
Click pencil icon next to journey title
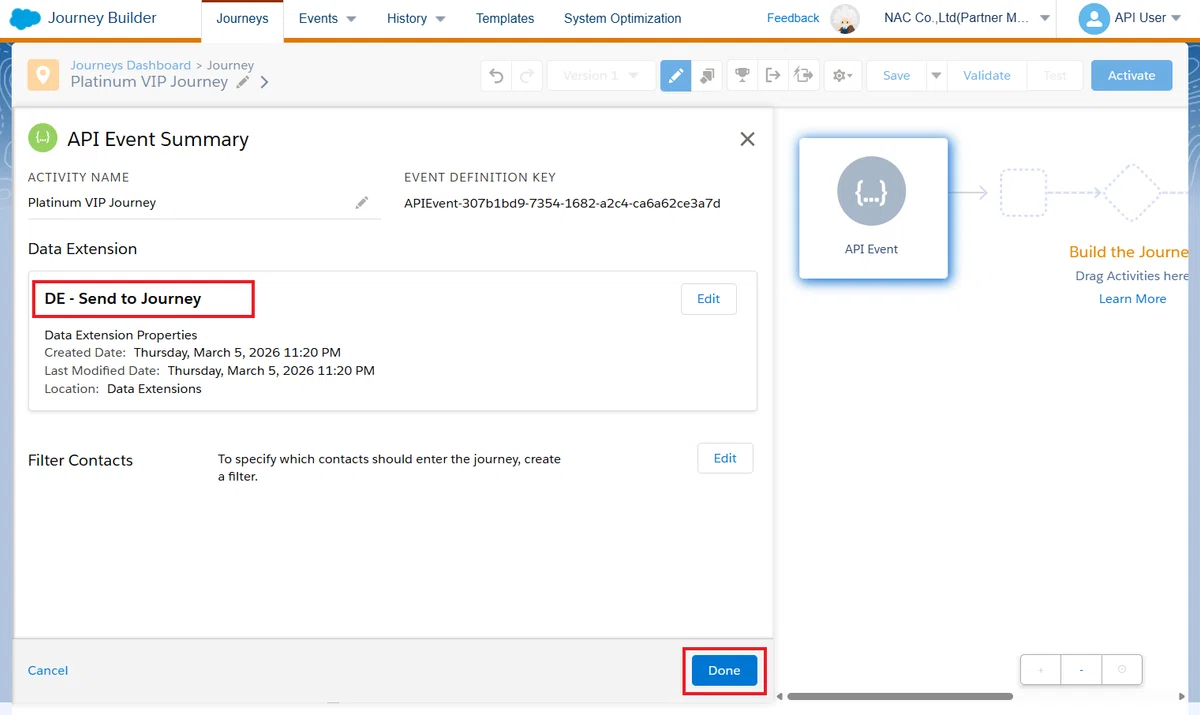point(243,83)
